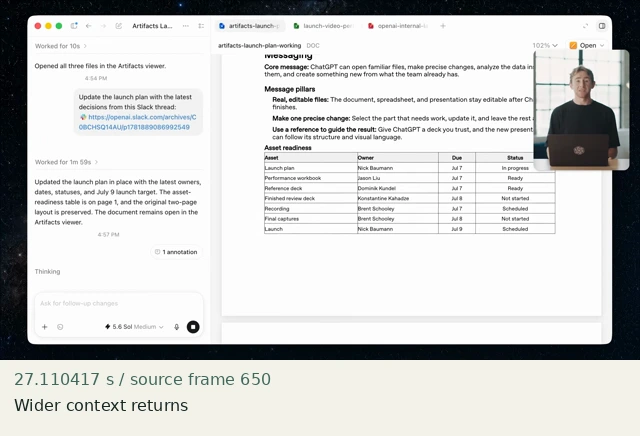Screen dimensions: 640x436
Task: Select the In progress status cell
Action: (x=515, y=168)
